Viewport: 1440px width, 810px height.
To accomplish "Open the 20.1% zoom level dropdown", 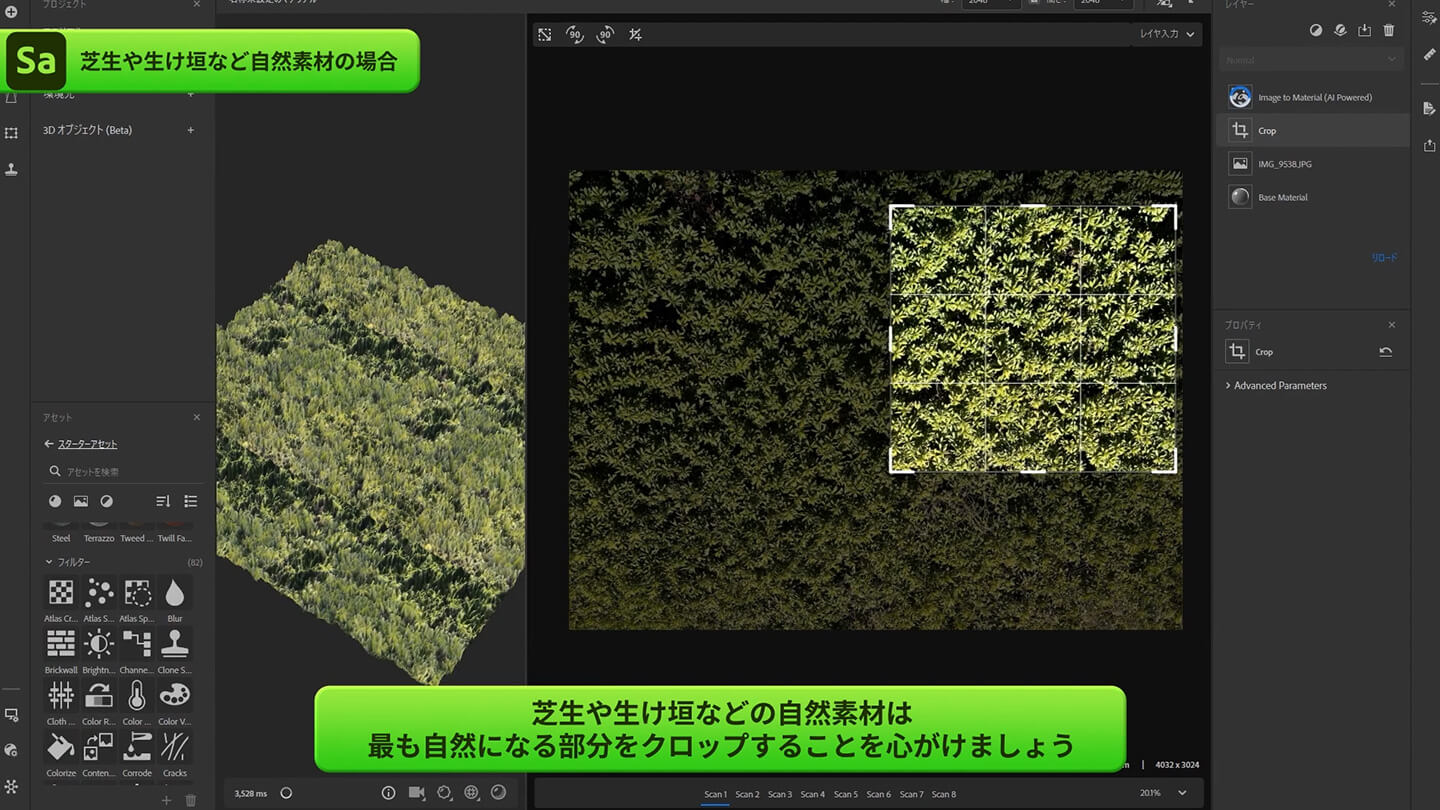I will tap(1163, 793).
